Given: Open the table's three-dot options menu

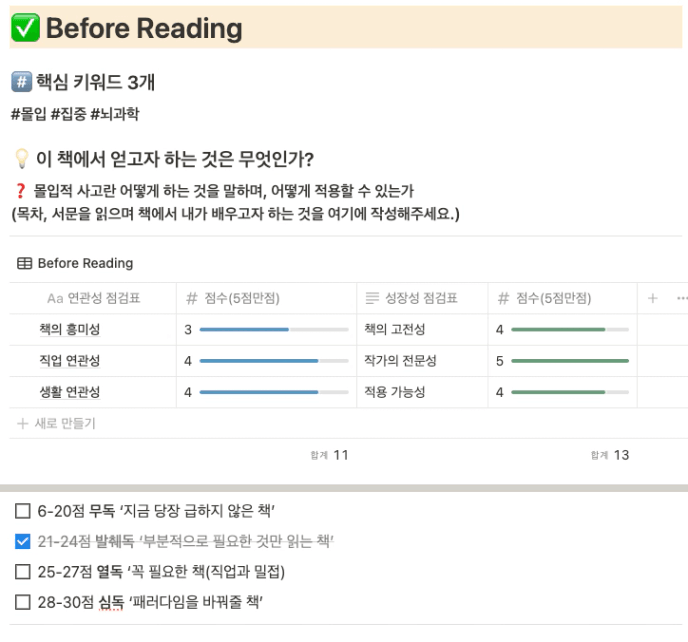Looking at the screenshot, I should tap(682, 298).
